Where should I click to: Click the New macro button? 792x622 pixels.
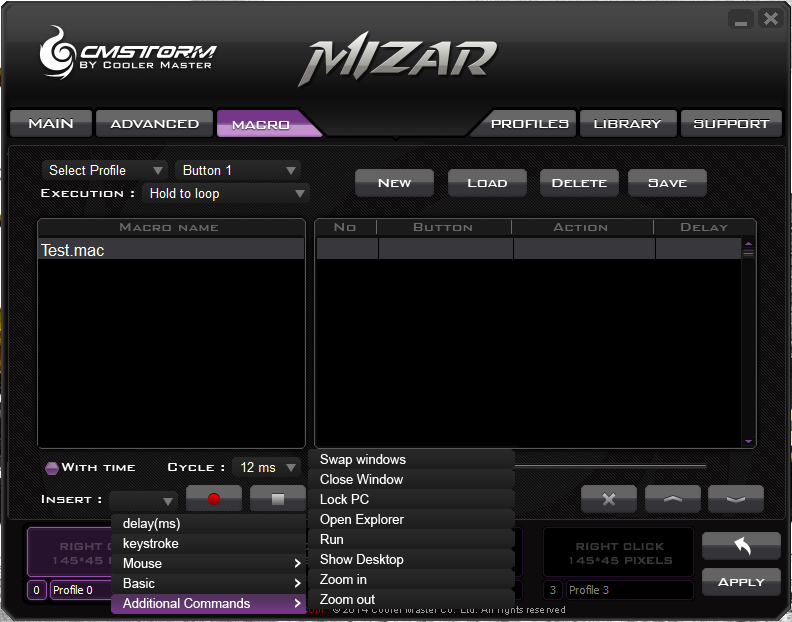tap(394, 183)
